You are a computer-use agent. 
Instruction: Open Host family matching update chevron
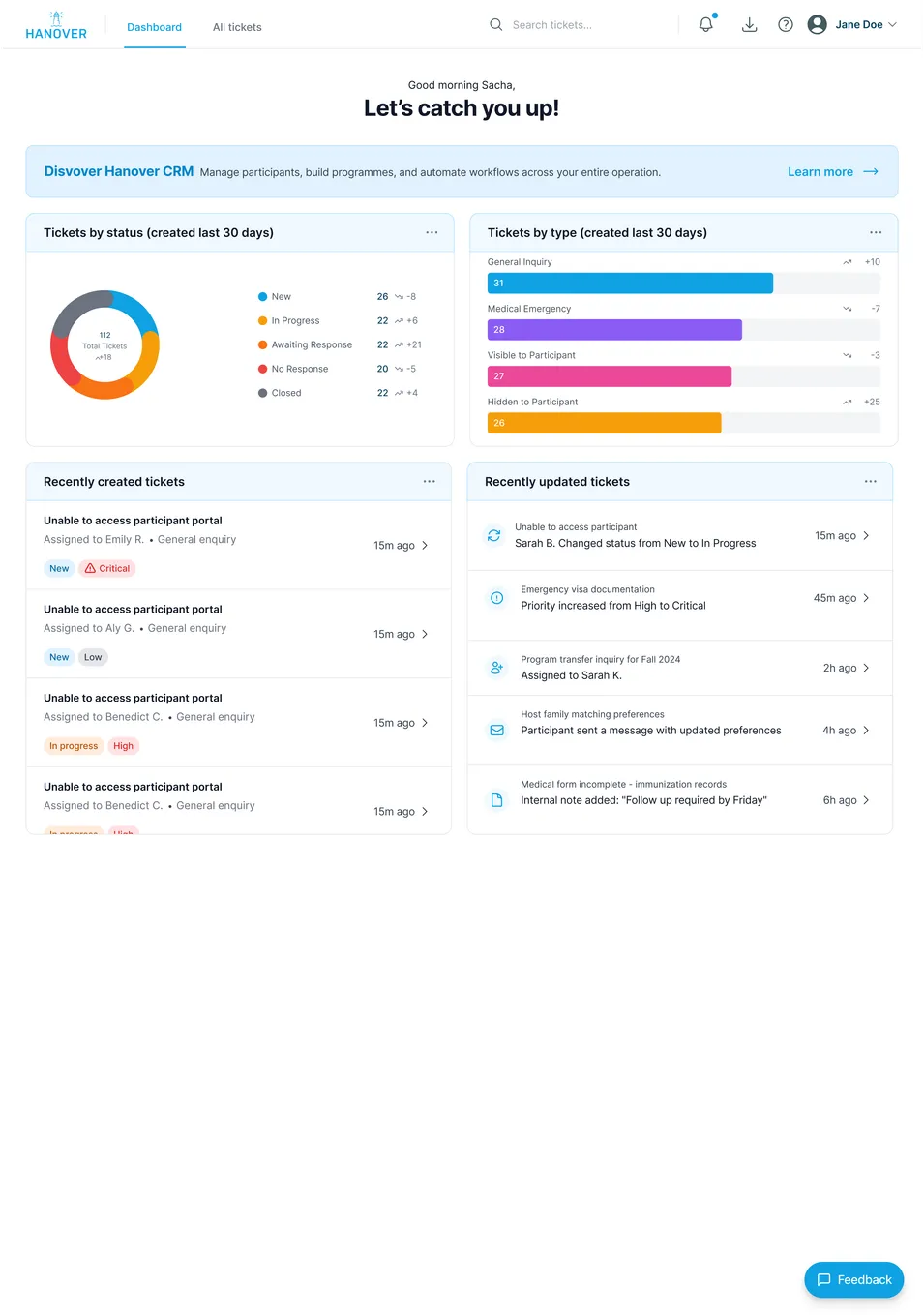pos(866,731)
